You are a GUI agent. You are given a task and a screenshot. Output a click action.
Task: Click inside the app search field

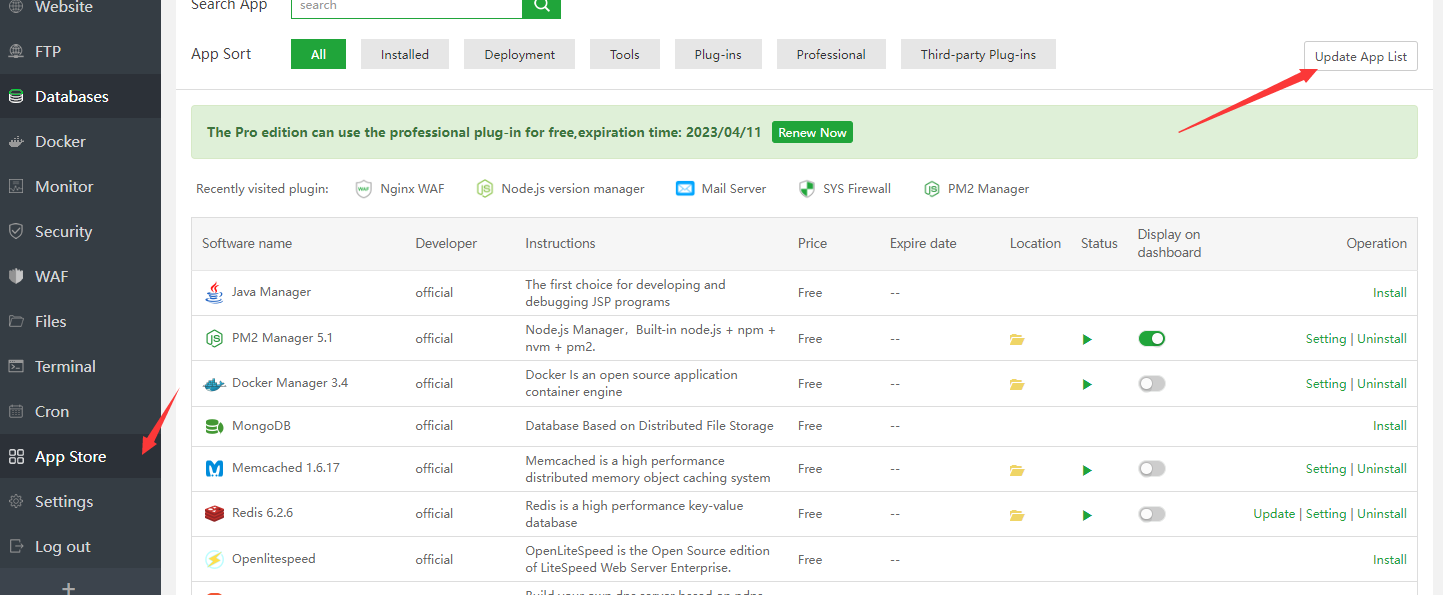tap(405, 6)
